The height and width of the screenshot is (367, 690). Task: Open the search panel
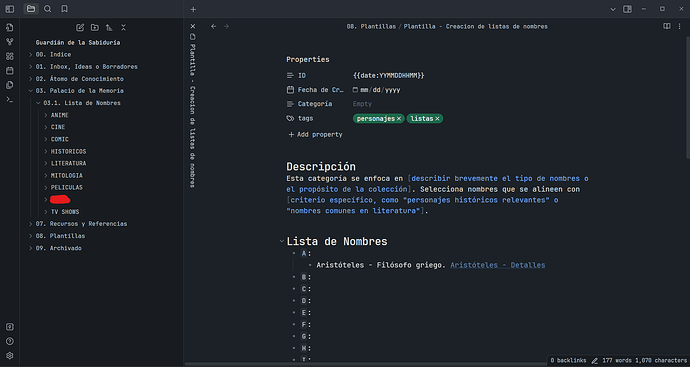click(x=48, y=9)
